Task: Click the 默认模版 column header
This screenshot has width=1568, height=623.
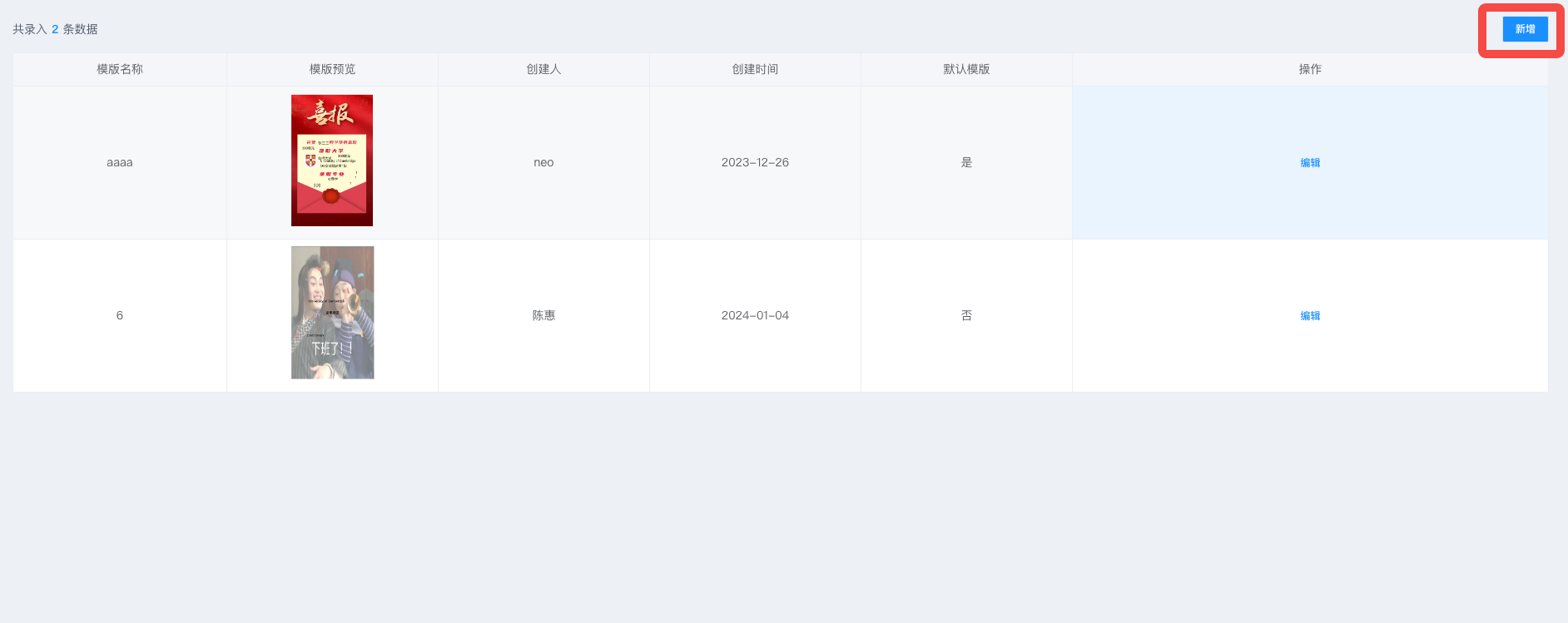Action: point(966,69)
